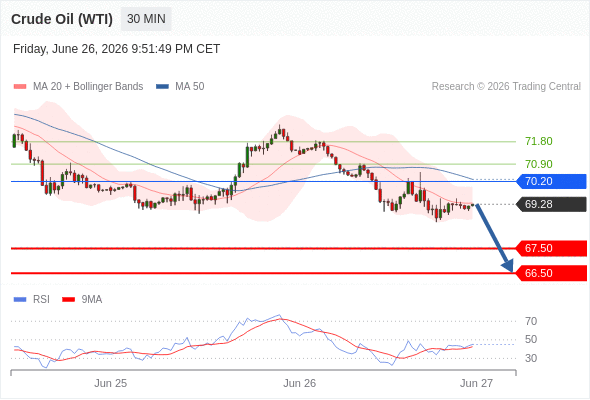This screenshot has width=590, height=400.
Task: Click the RSI 50 axis label
Action: click(531, 339)
